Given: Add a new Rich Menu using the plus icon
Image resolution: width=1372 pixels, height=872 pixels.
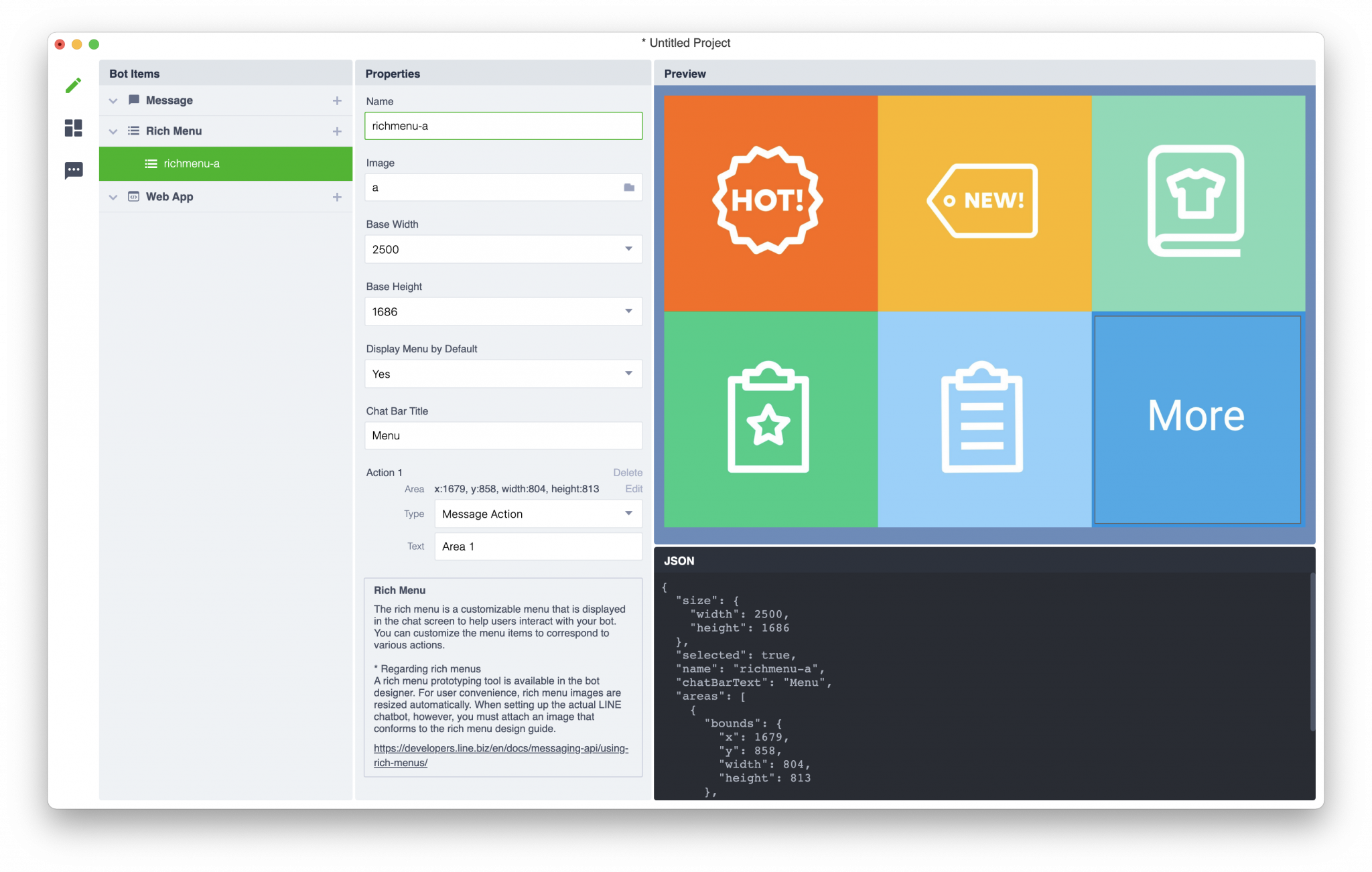Looking at the screenshot, I should (x=337, y=131).
